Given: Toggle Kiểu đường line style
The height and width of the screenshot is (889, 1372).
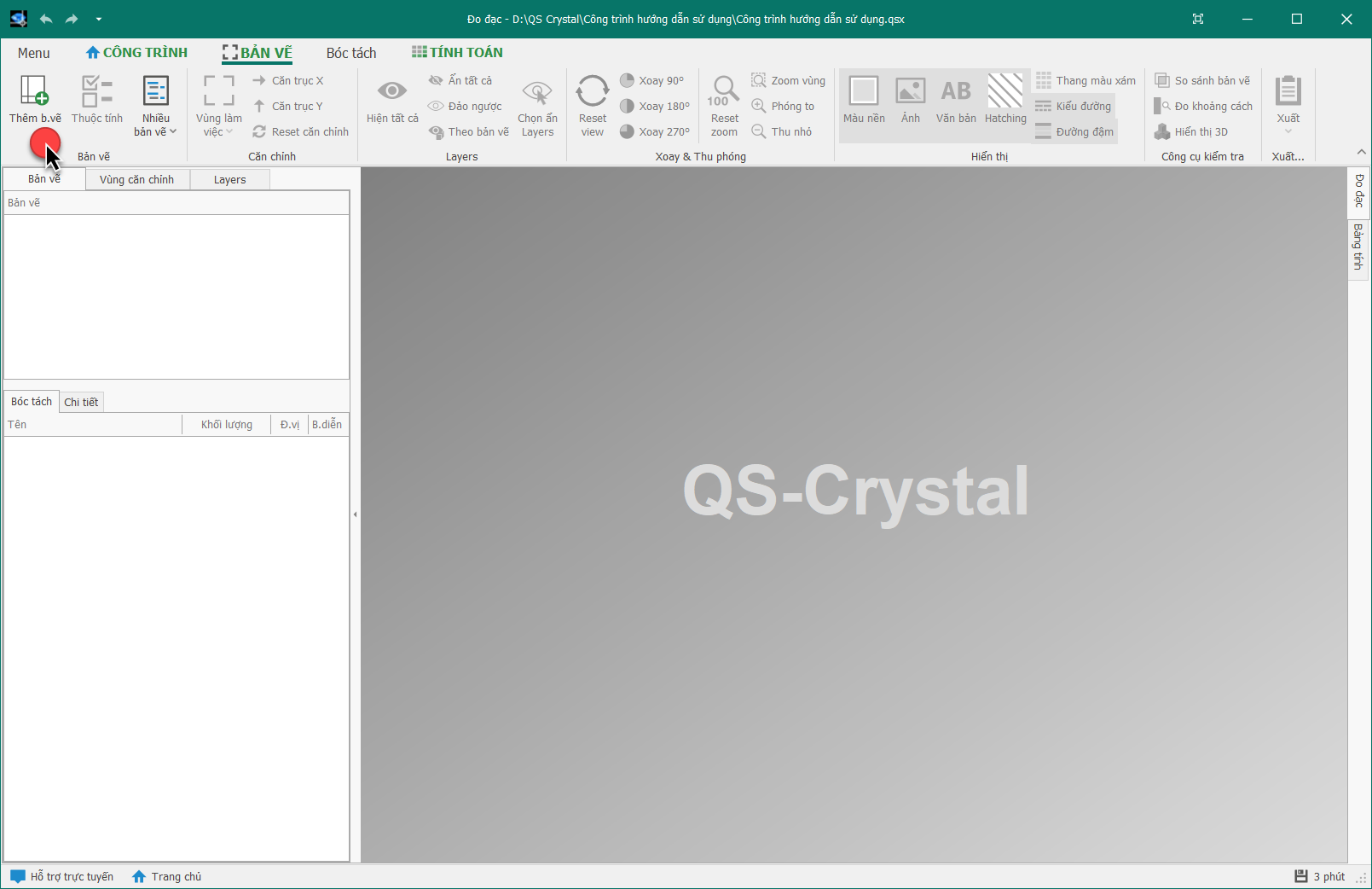Looking at the screenshot, I should coord(1074,106).
